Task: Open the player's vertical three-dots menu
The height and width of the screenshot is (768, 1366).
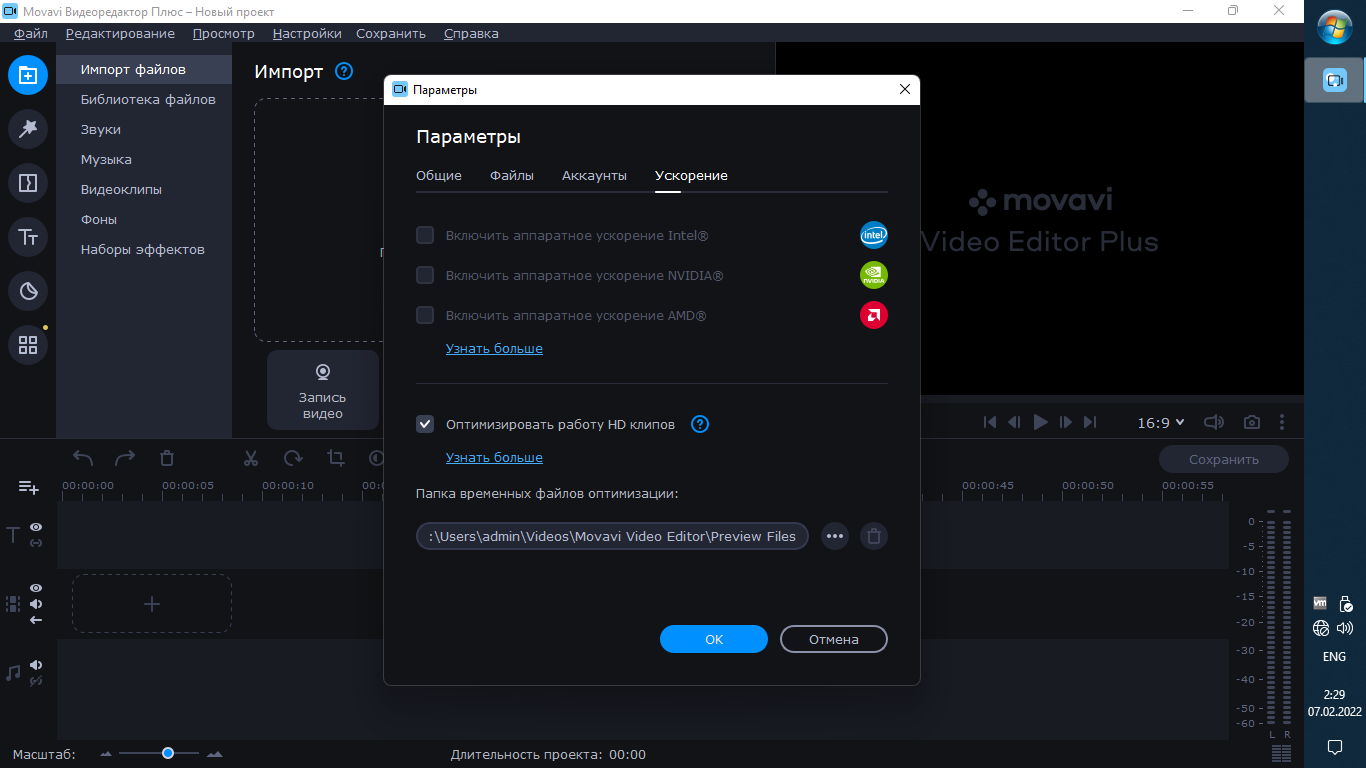Action: point(1282,423)
